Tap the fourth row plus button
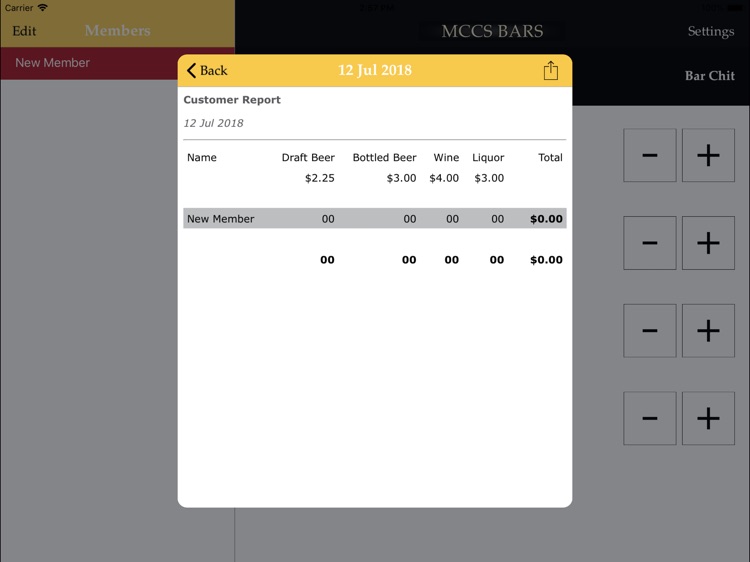Image resolution: width=750 pixels, height=562 pixels. (708, 418)
